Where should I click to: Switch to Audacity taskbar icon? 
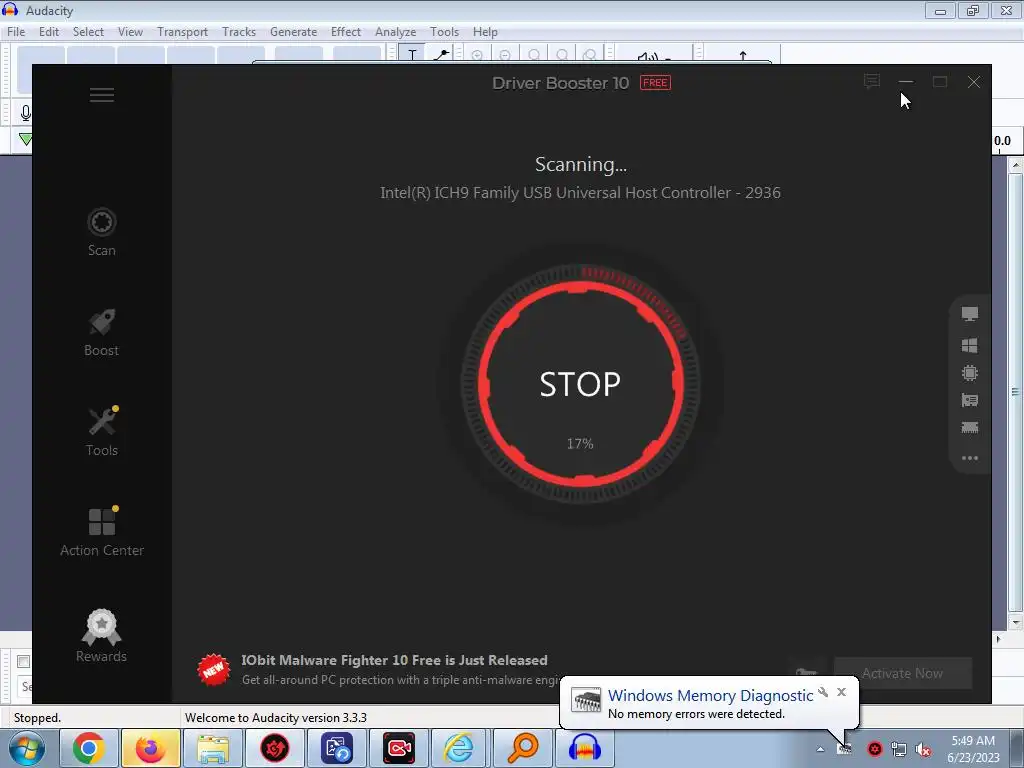[x=584, y=748]
